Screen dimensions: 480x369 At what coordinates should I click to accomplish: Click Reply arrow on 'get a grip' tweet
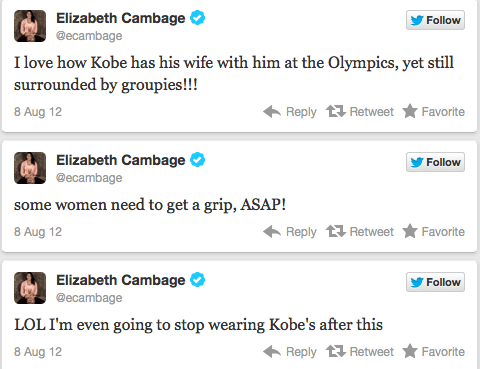coord(272,232)
